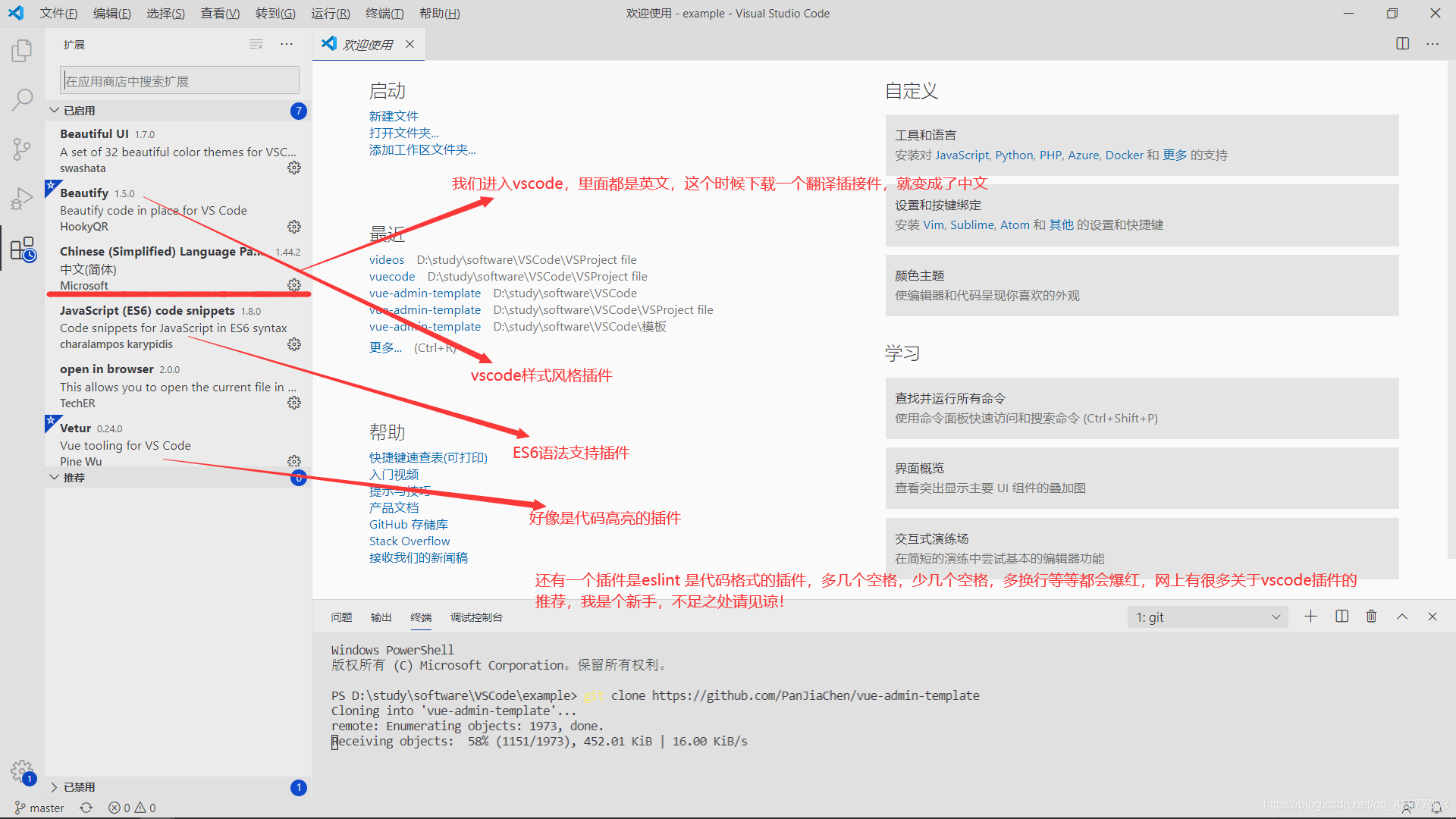This screenshot has width=1456, height=819.
Task: Switch to the 问题 panel tab
Action: [x=341, y=617]
